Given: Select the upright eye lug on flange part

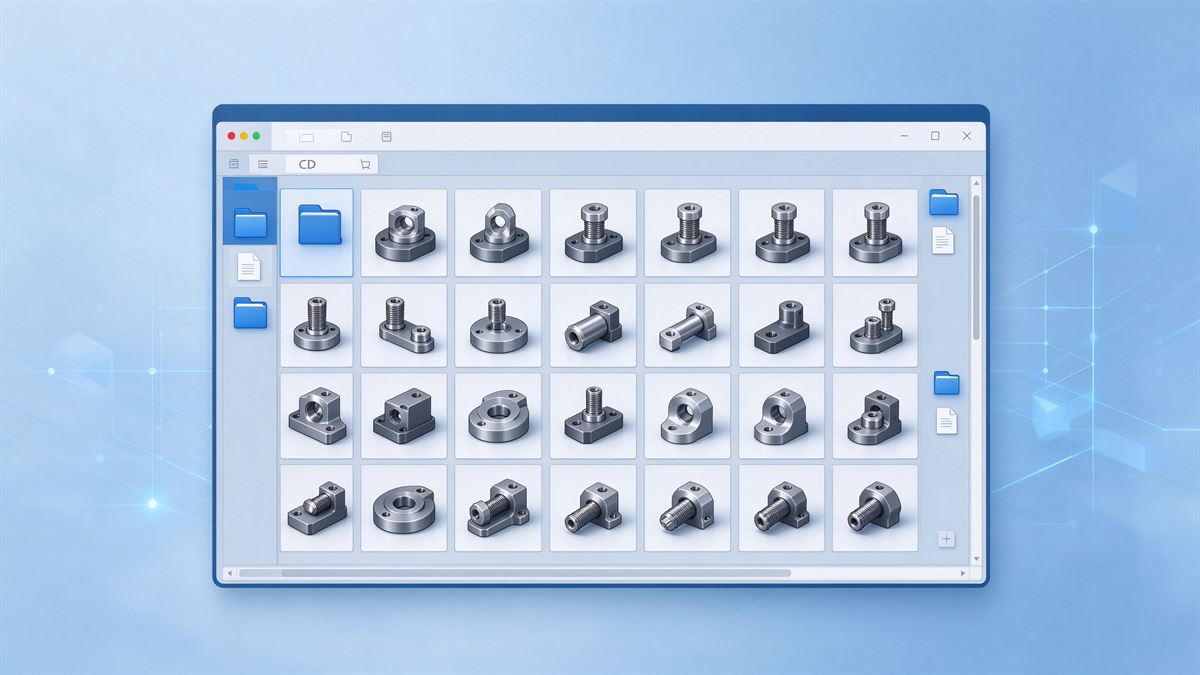Looking at the screenshot, I should point(498,232).
